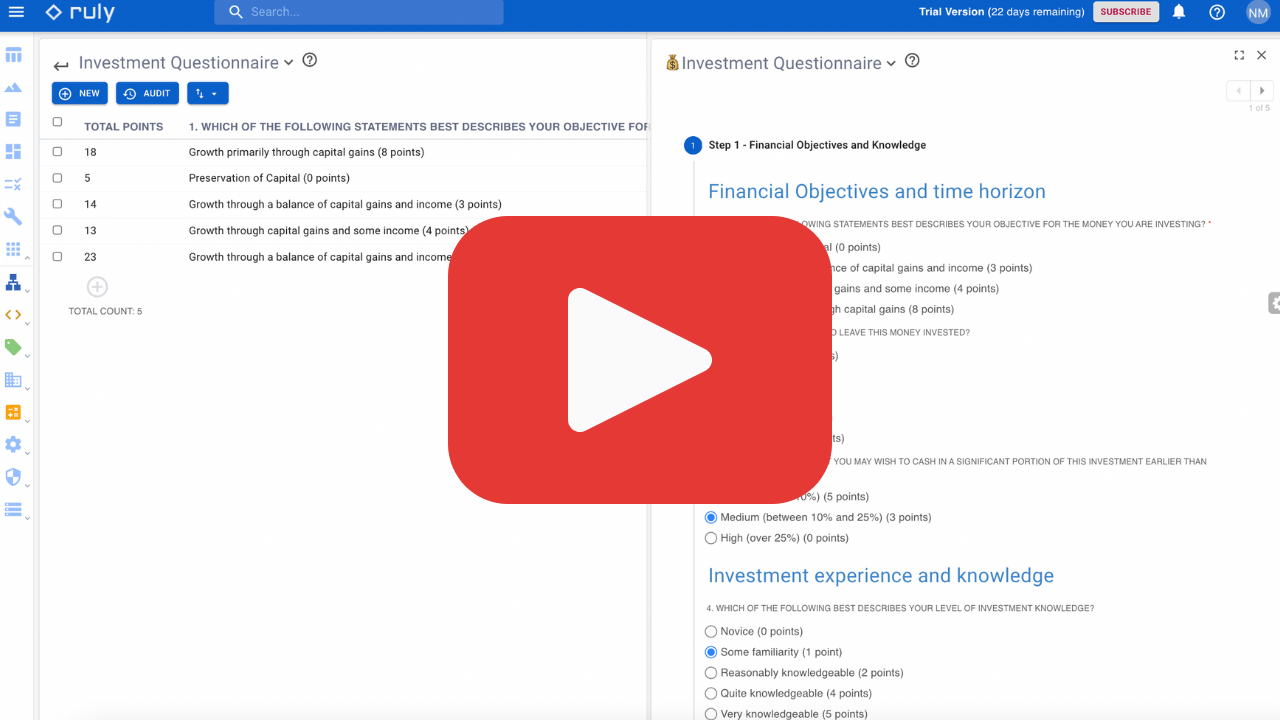Image resolution: width=1280 pixels, height=720 pixels.
Task: Open the apps grid sidebar icon
Action: tap(13, 249)
